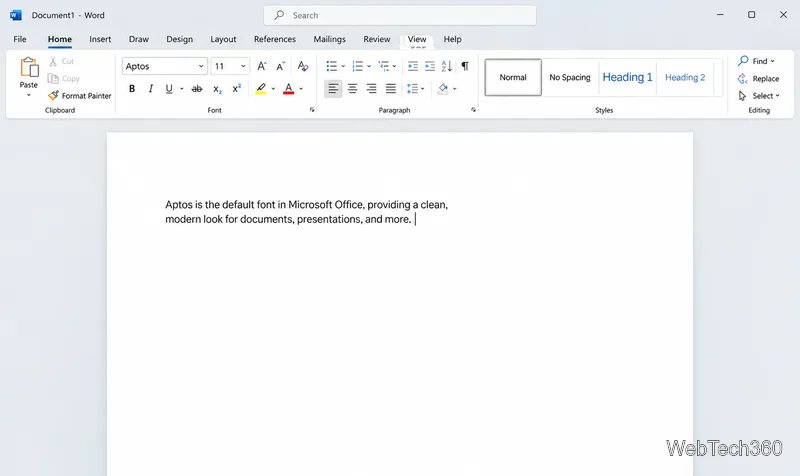Toggle Superscript formatting
The width and height of the screenshot is (800, 476).
click(x=237, y=89)
